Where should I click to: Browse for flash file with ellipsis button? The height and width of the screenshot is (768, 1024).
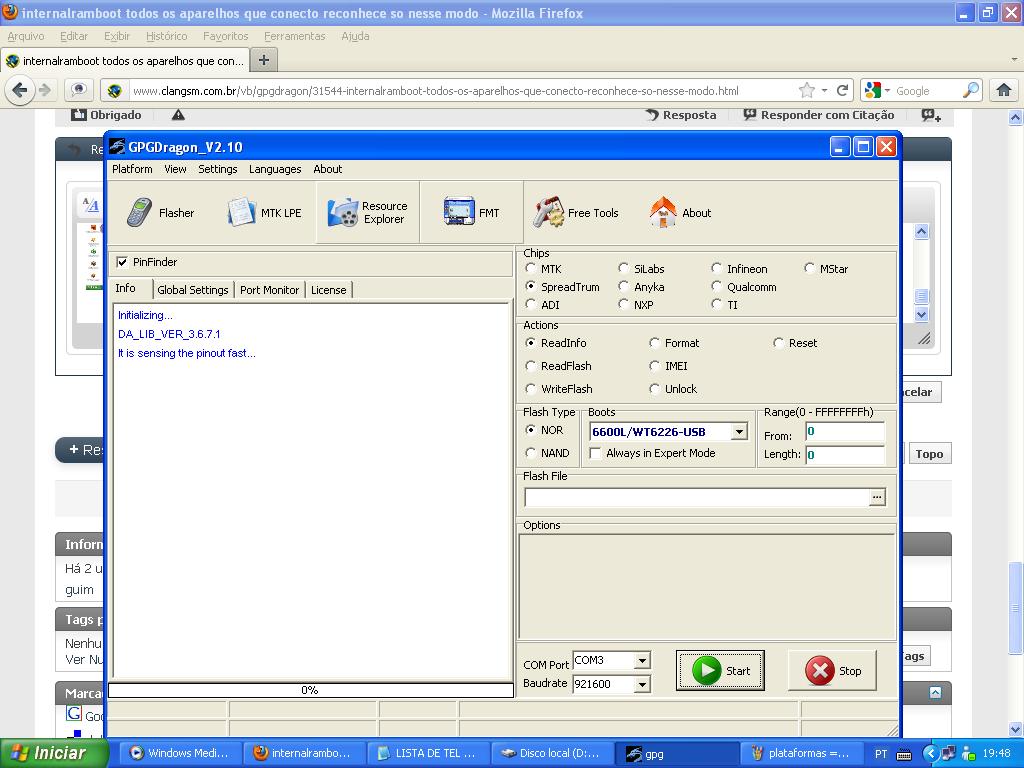[877, 497]
